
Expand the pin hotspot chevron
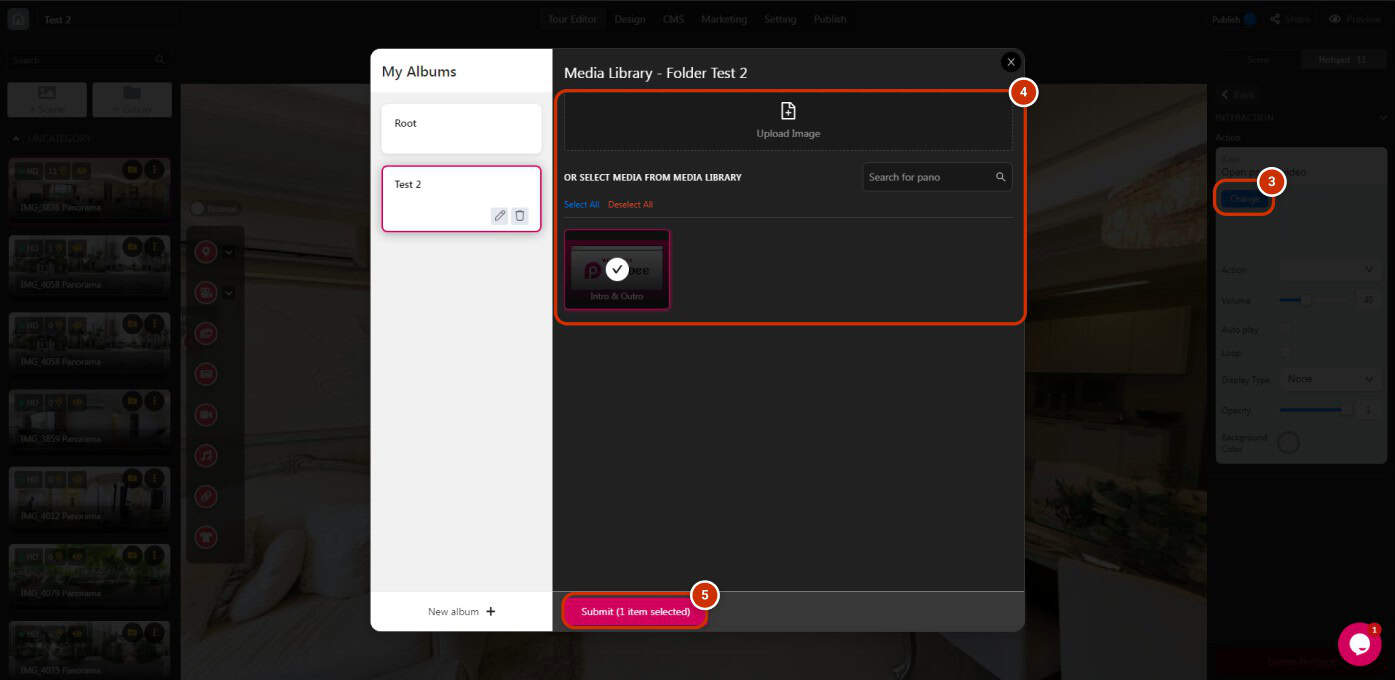(228, 251)
